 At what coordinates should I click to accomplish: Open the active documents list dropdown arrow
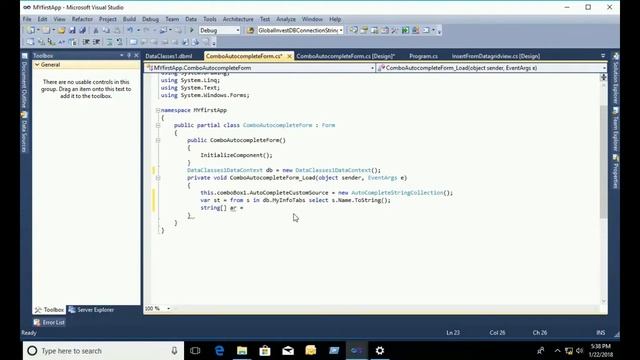(x=603, y=56)
